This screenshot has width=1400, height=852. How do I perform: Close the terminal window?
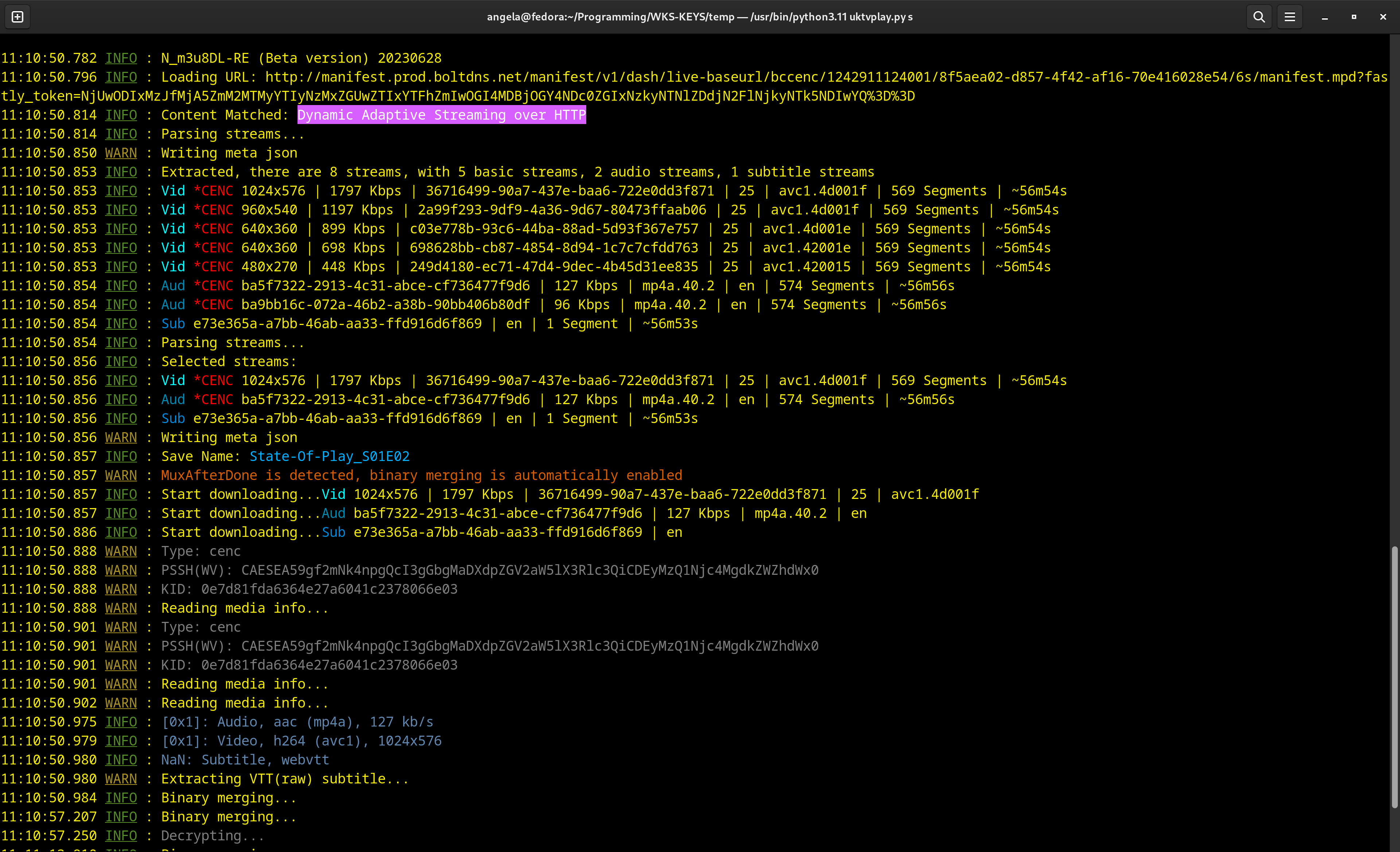click(x=1383, y=17)
